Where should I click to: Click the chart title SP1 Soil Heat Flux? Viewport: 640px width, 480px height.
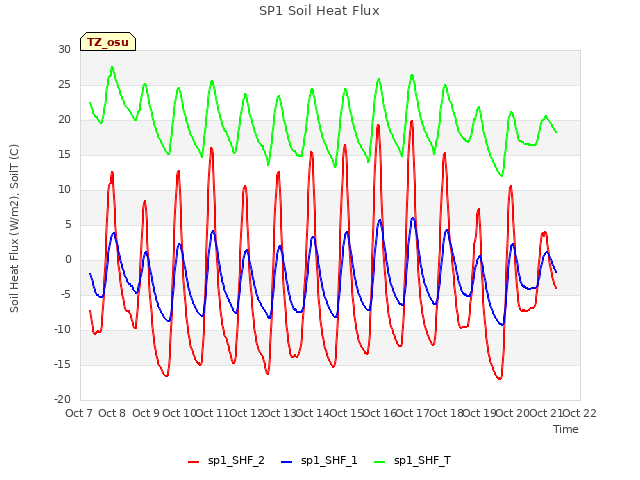click(x=319, y=11)
